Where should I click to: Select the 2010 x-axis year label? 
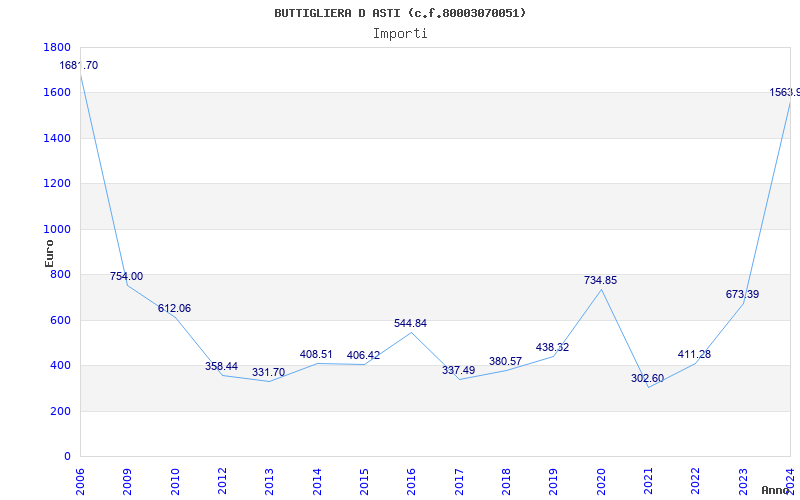point(175,482)
